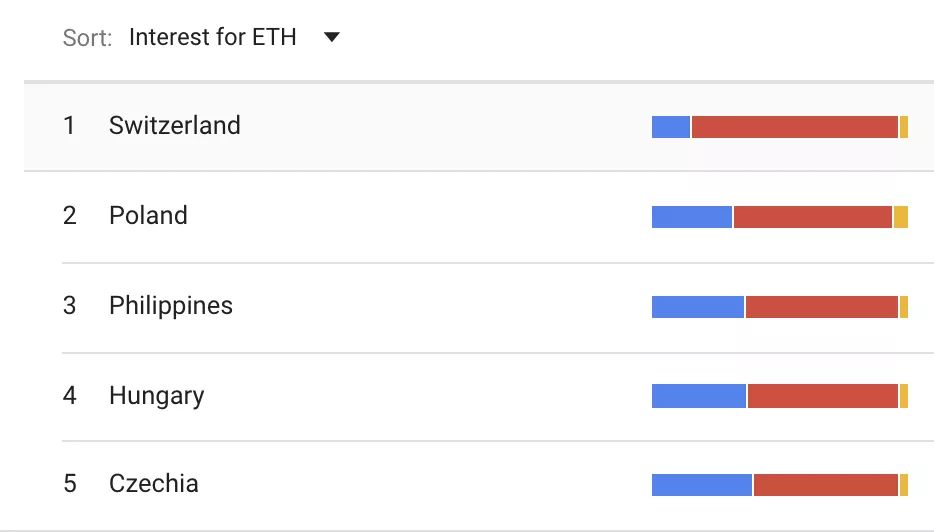
Task: Click Switzerland's yellow bar segment
Action: point(904,127)
